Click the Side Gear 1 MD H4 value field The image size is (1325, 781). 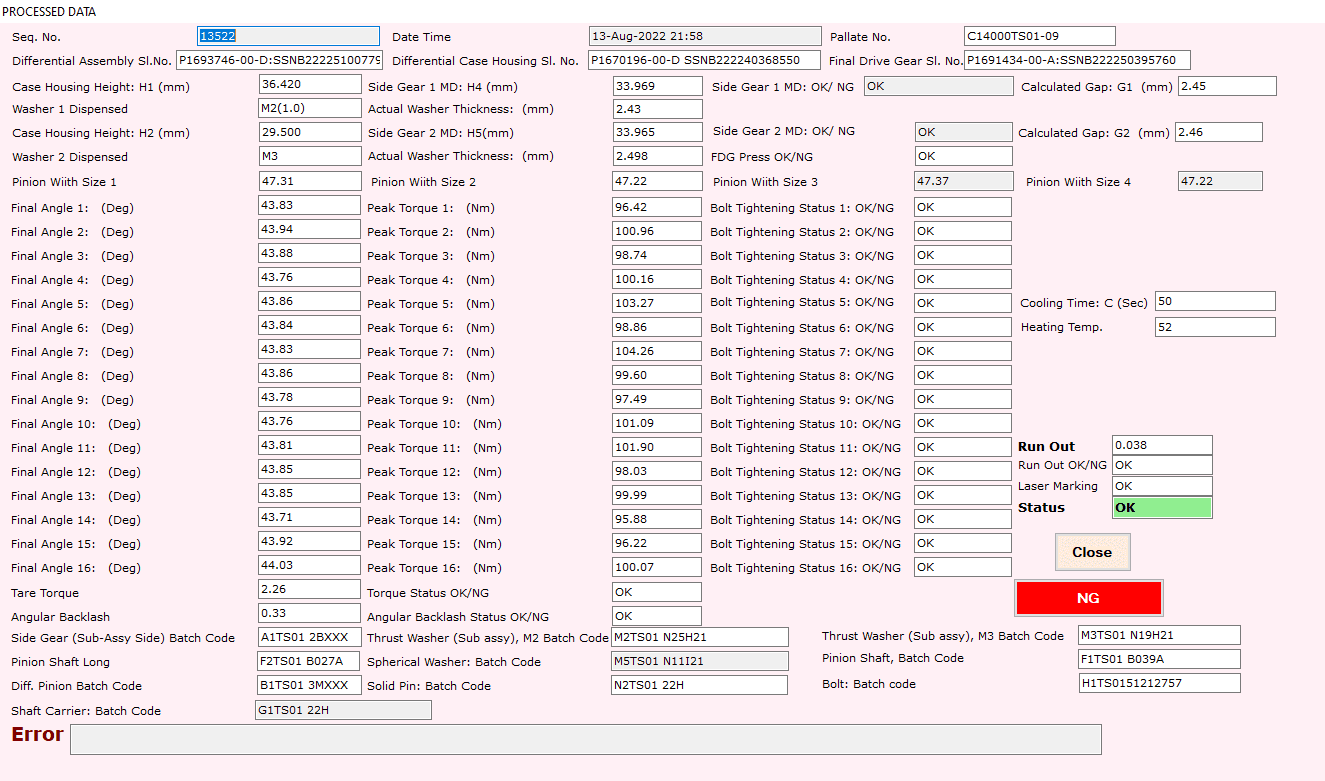point(658,86)
